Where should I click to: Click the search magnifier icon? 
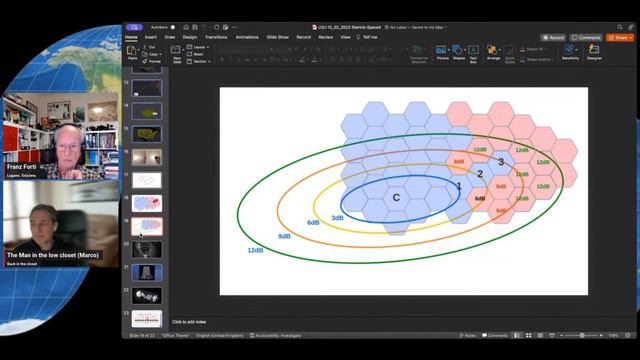(x=620, y=27)
